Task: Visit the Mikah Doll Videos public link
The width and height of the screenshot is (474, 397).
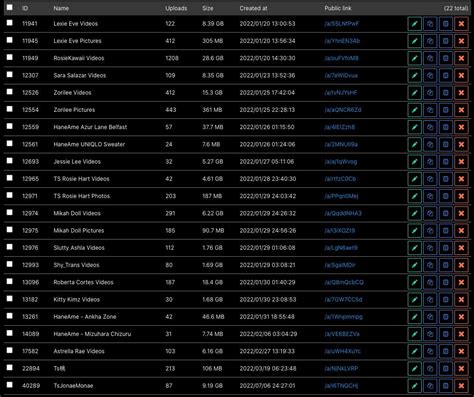Action: [x=343, y=213]
